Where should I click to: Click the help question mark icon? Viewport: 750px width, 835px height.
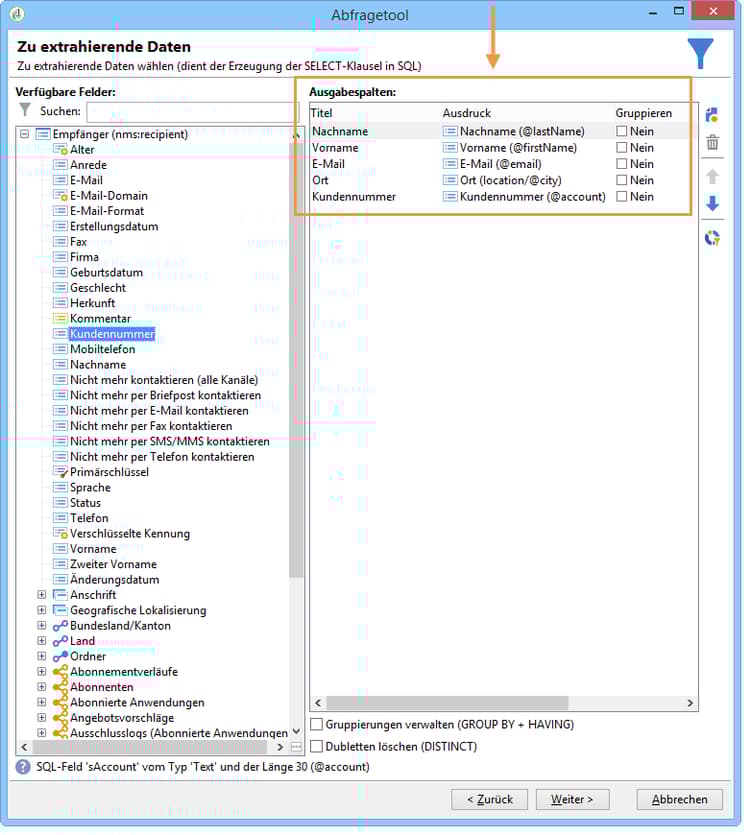coord(23,767)
